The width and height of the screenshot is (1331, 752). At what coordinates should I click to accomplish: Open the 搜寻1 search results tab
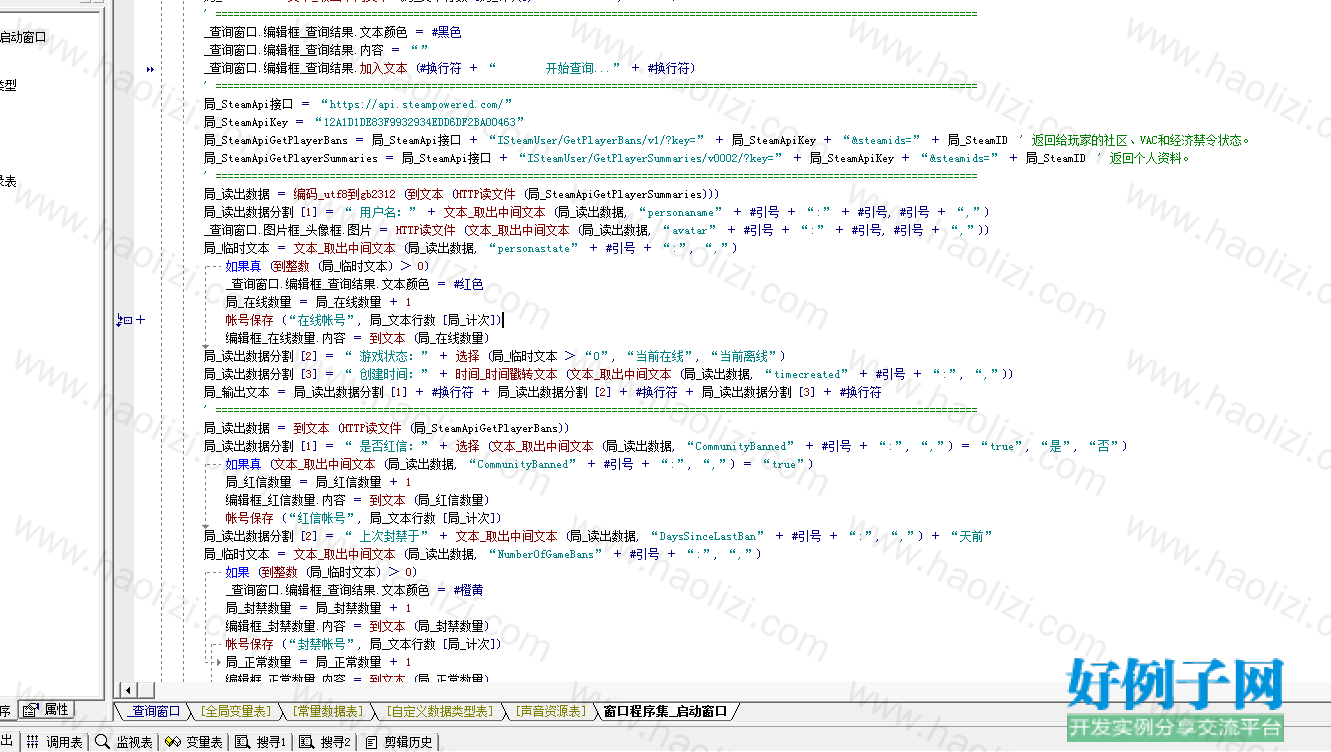[x=262, y=742]
